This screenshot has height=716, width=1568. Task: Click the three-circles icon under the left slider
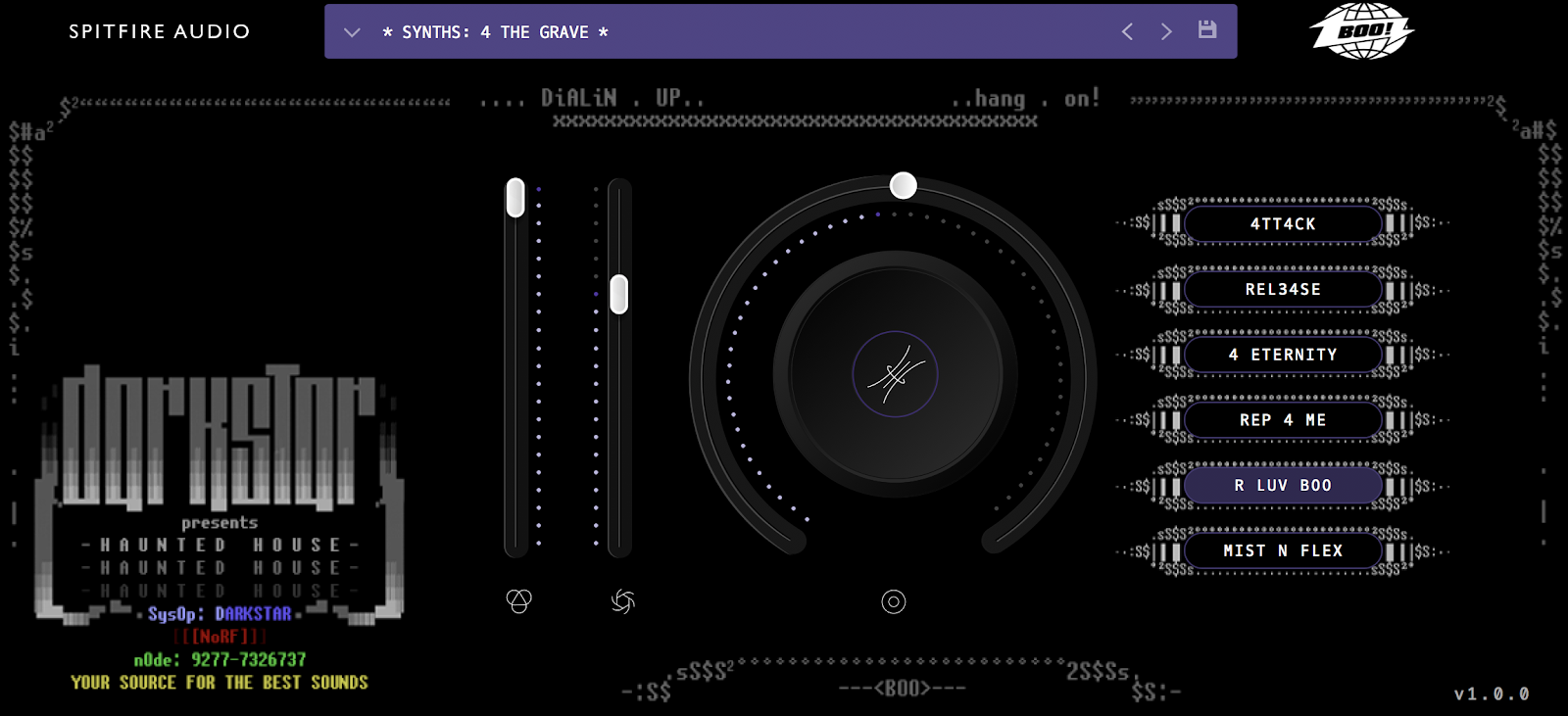pos(518,601)
